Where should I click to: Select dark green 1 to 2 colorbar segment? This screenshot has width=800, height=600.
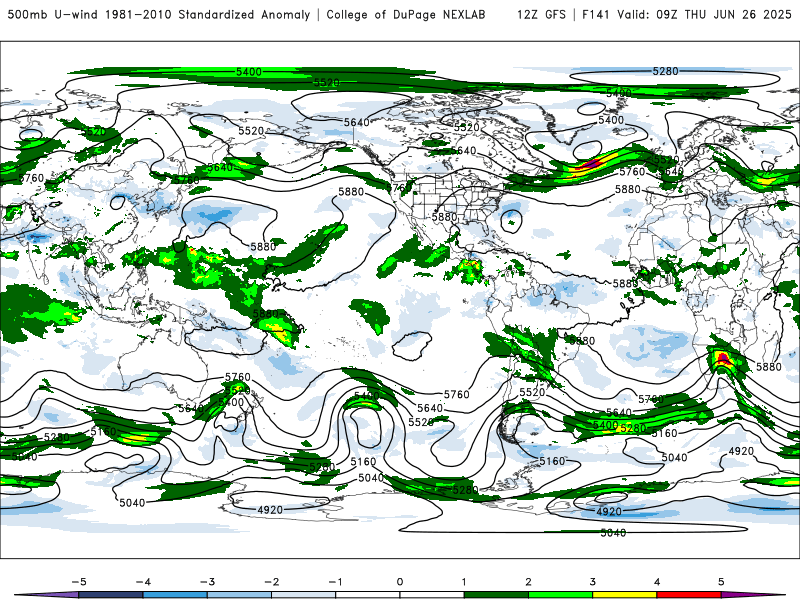point(496,595)
